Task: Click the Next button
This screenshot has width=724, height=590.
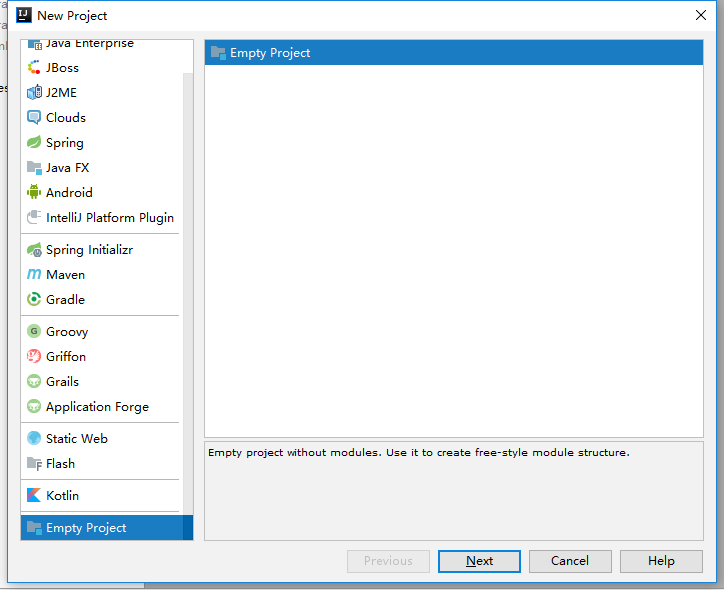Action: tap(479, 561)
